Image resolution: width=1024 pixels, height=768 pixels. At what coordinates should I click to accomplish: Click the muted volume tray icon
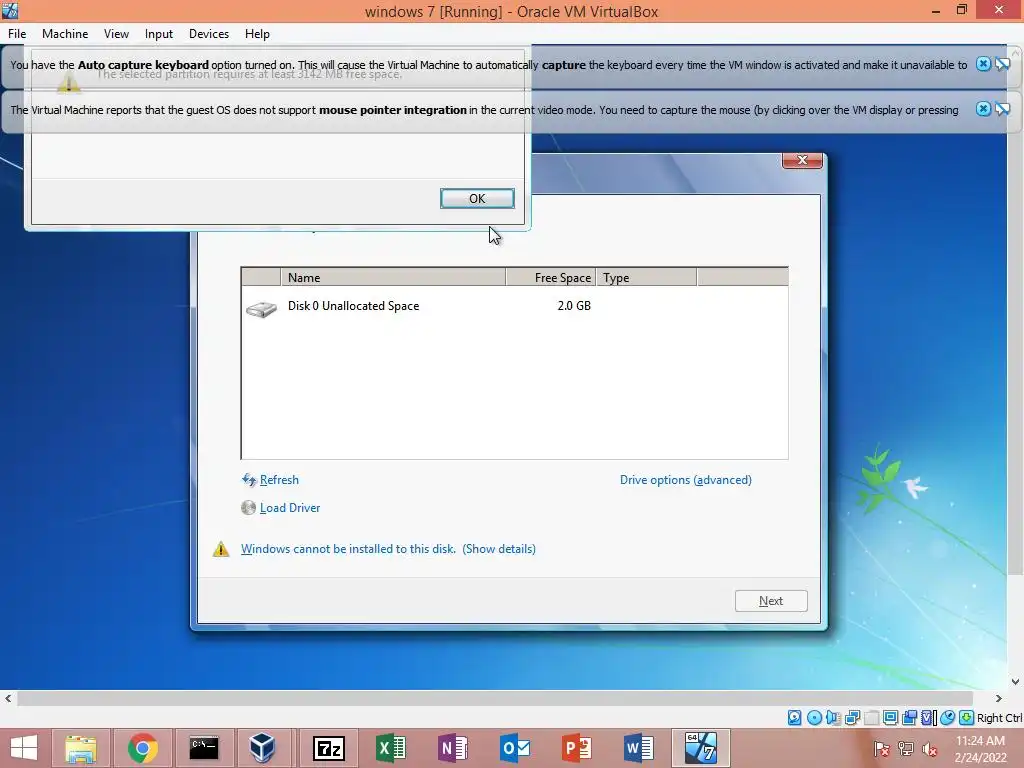929,748
